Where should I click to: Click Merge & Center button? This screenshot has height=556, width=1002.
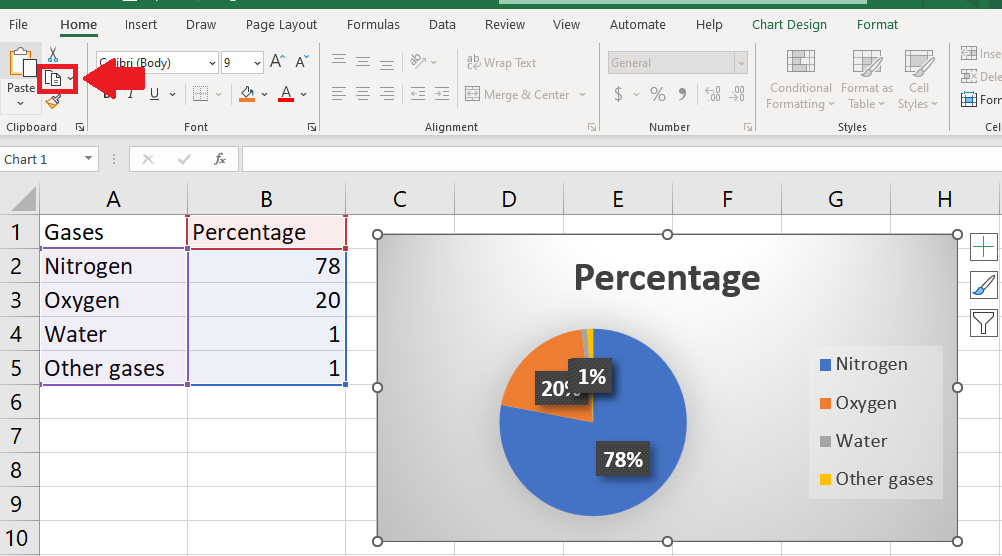pos(518,95)
